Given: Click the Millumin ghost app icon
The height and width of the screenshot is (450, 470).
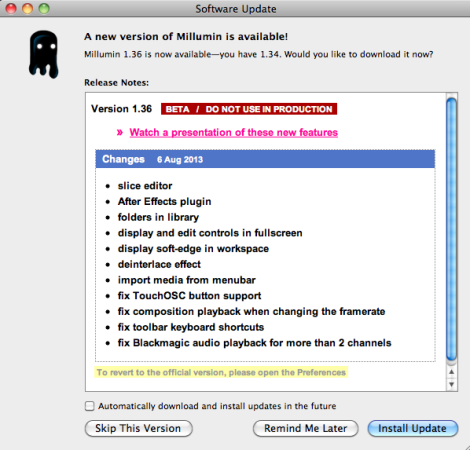Looking at the screenshot, I should pyautogui.click(x=44, y=54).
